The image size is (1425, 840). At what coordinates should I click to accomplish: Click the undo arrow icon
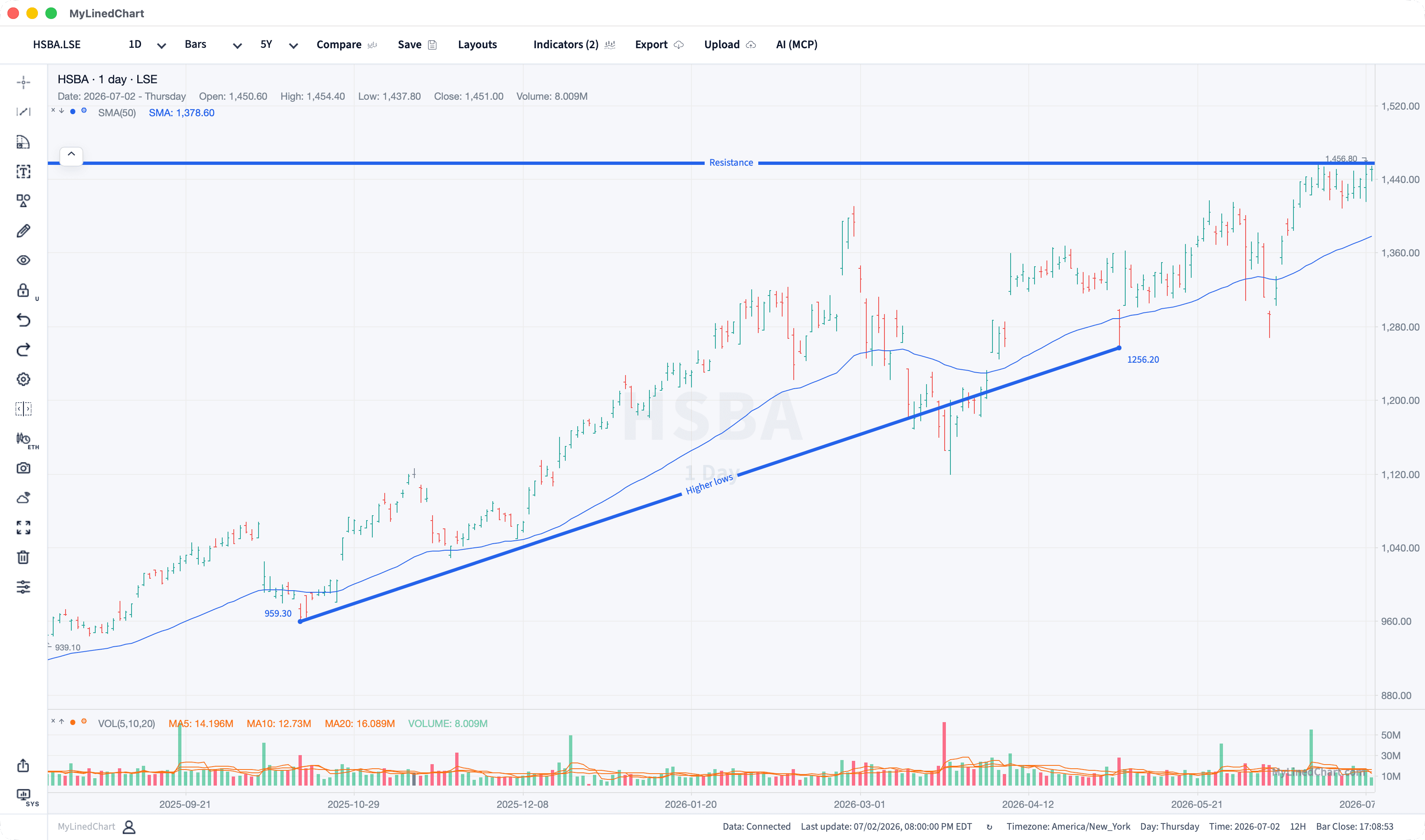[x=23, y=320]
